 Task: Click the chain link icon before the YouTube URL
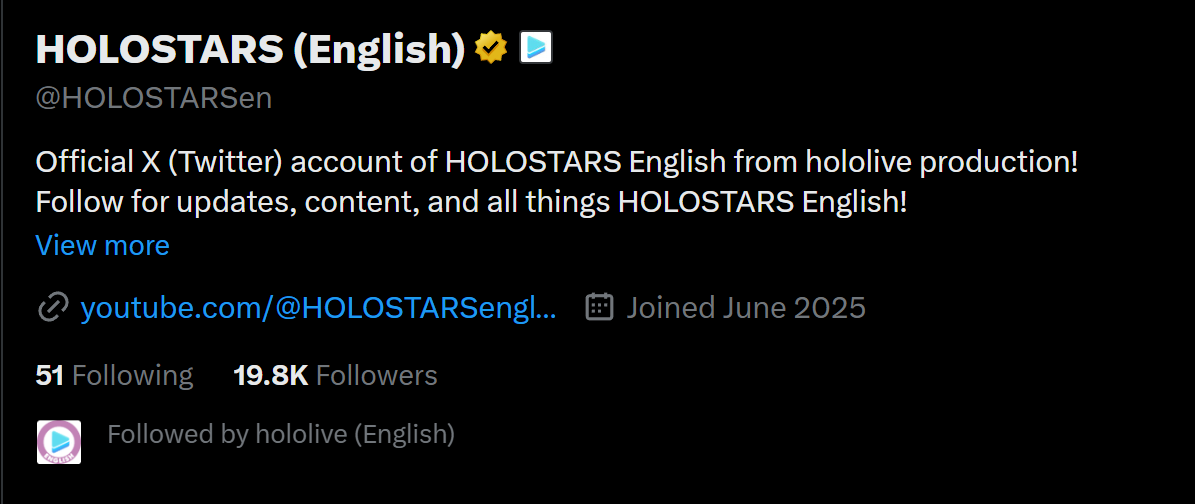tap(52, 307)
